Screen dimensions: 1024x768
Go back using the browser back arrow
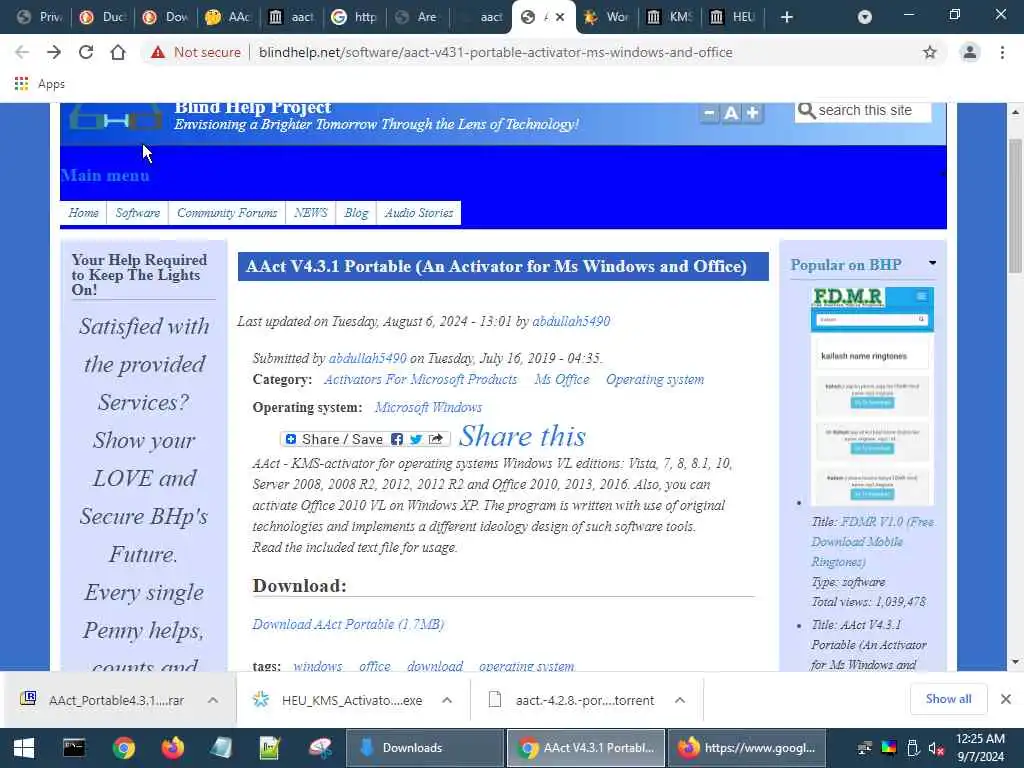pyautogui.click(x=22, y=52)
